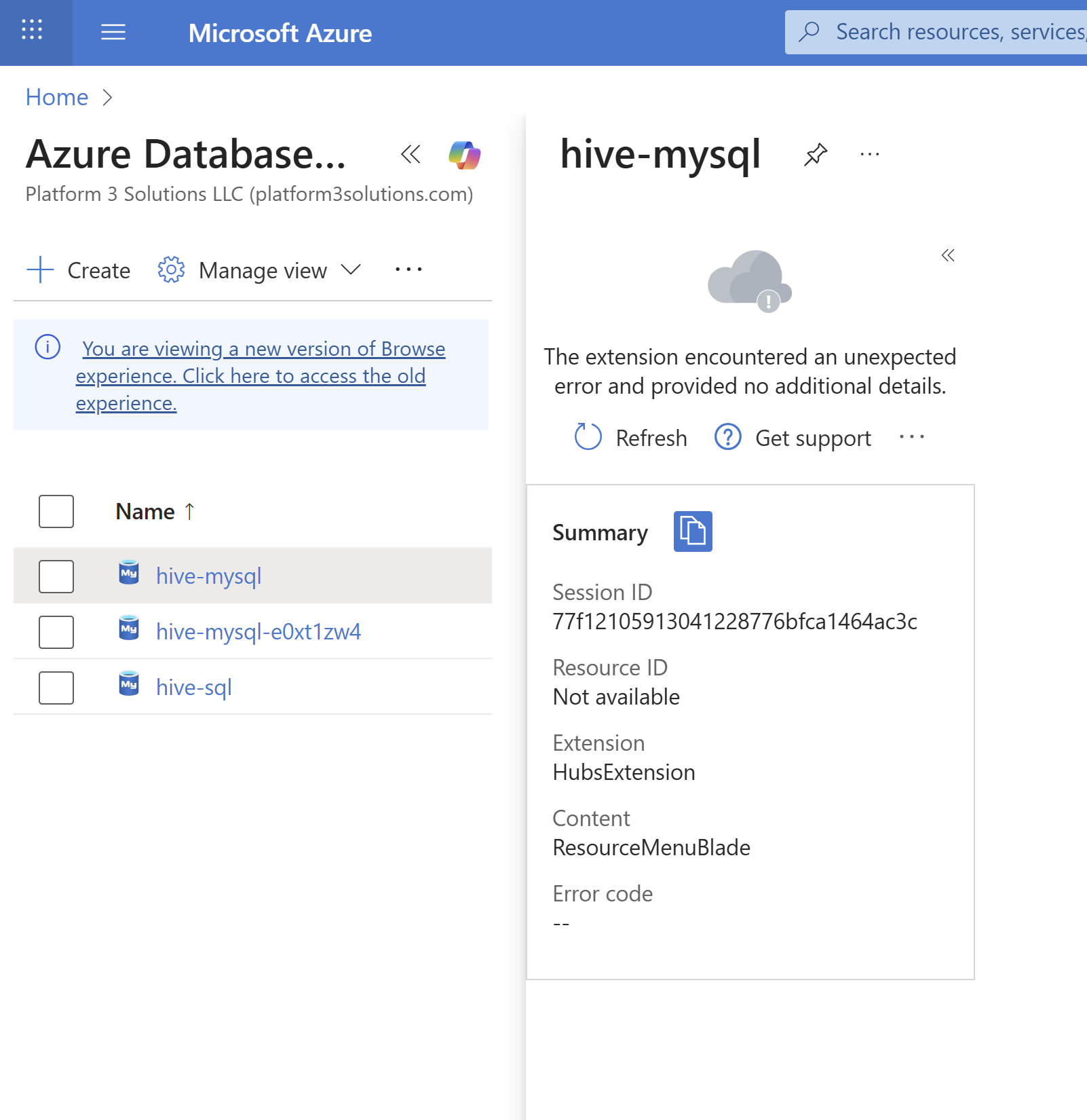This screenshot has height=1120, width=1087.
Task: Click the search magnifier icon
Action: 809,32
